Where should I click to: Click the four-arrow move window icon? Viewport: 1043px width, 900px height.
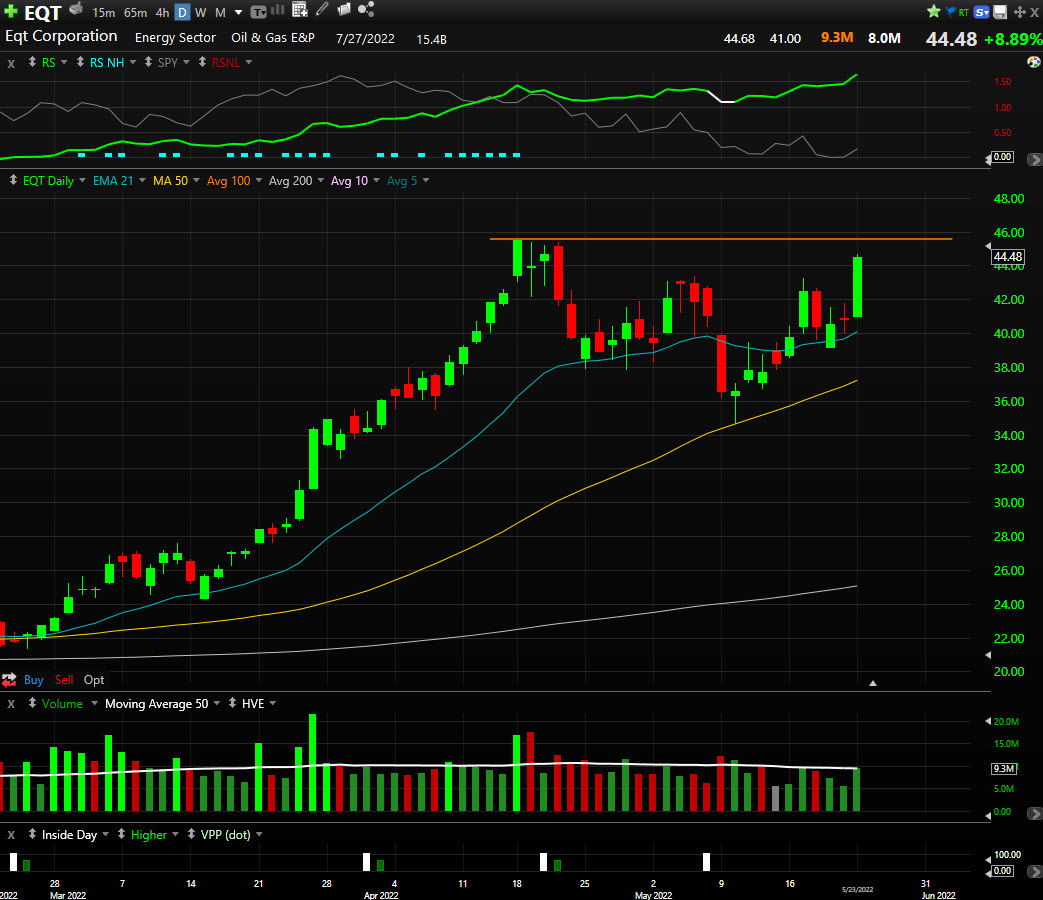(1019, 12)
